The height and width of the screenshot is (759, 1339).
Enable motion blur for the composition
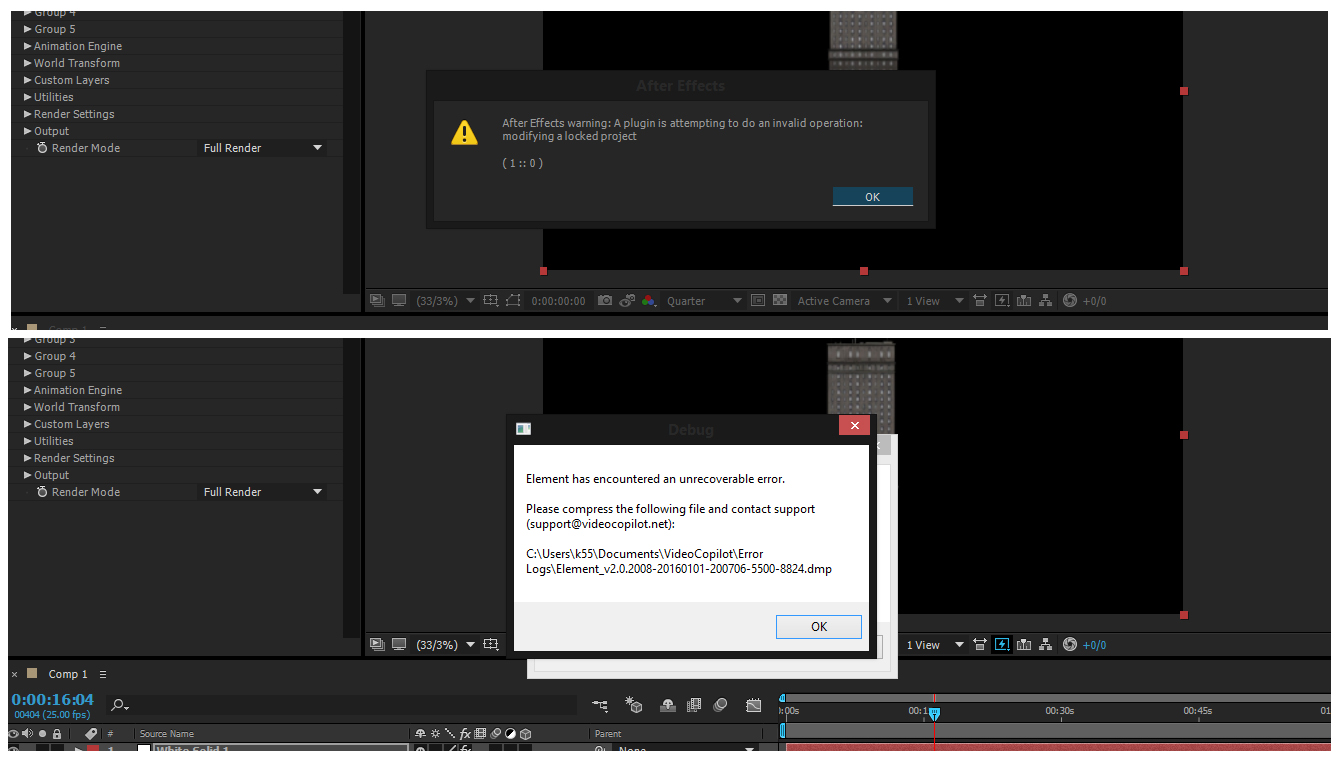[720, 705]
